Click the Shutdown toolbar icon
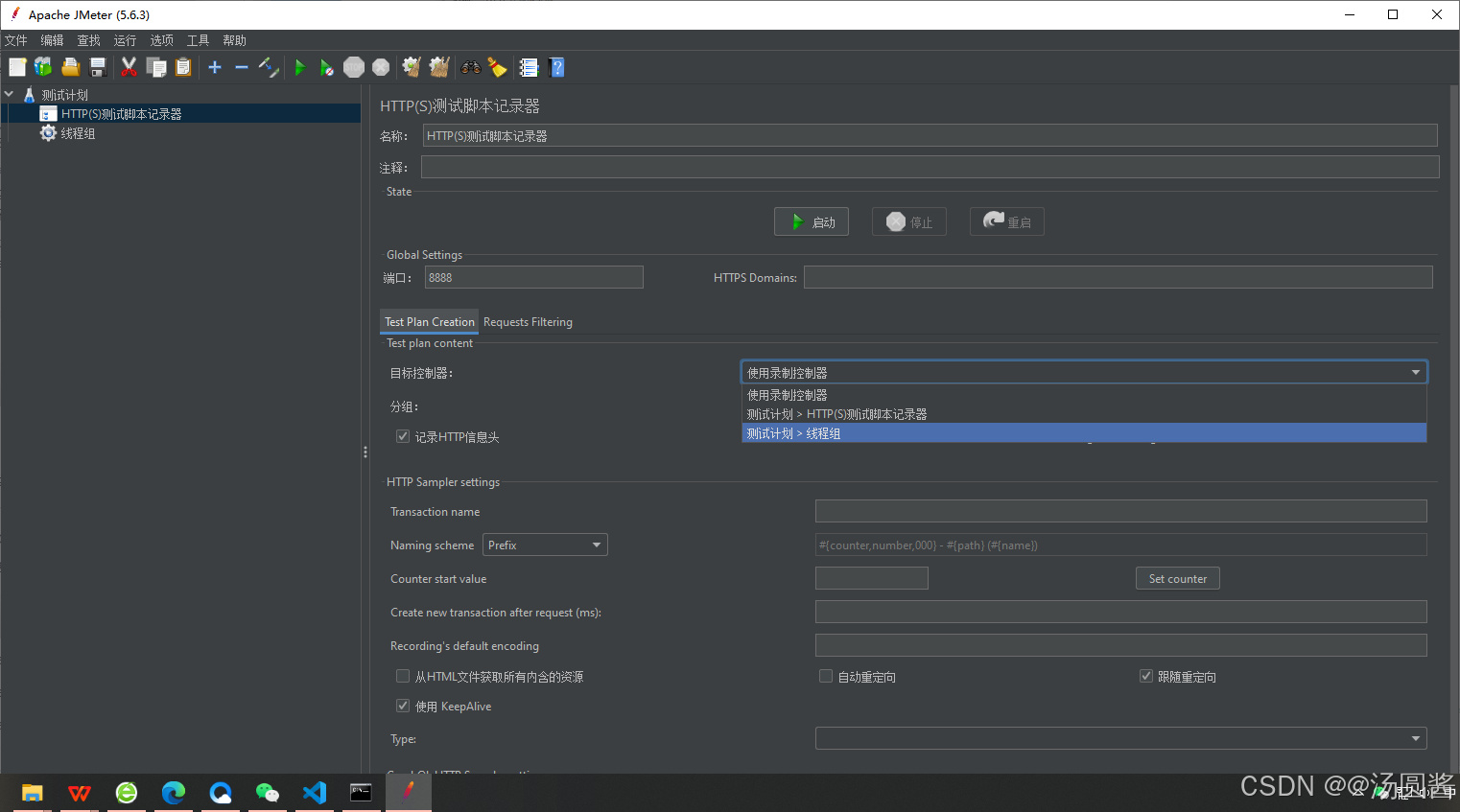Viewport: 1460px width, 812px height. pyautogui.click(x=381, y=67)
